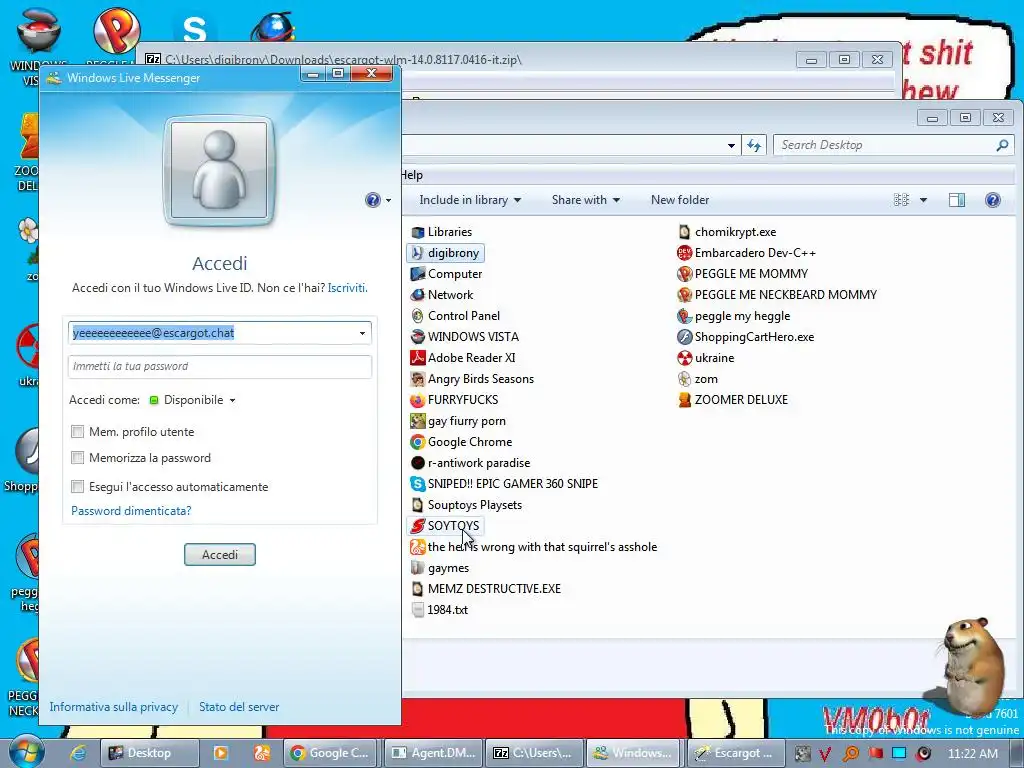This screenshot has height=768, width=1024.
Task: Open the Souptoys Playsets icon
Action: tap(418, 505)
